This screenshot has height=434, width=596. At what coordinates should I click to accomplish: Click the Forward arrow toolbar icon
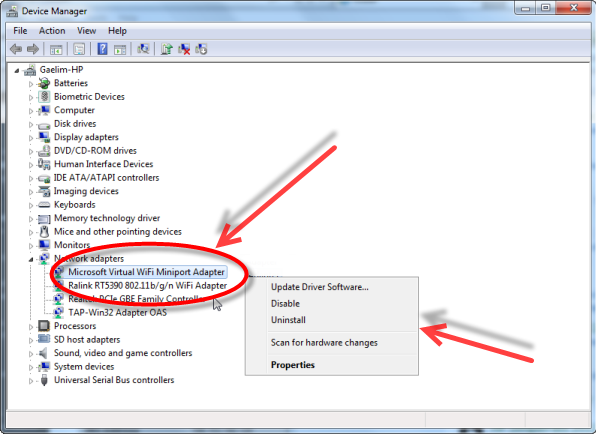(x=33, y=49)
